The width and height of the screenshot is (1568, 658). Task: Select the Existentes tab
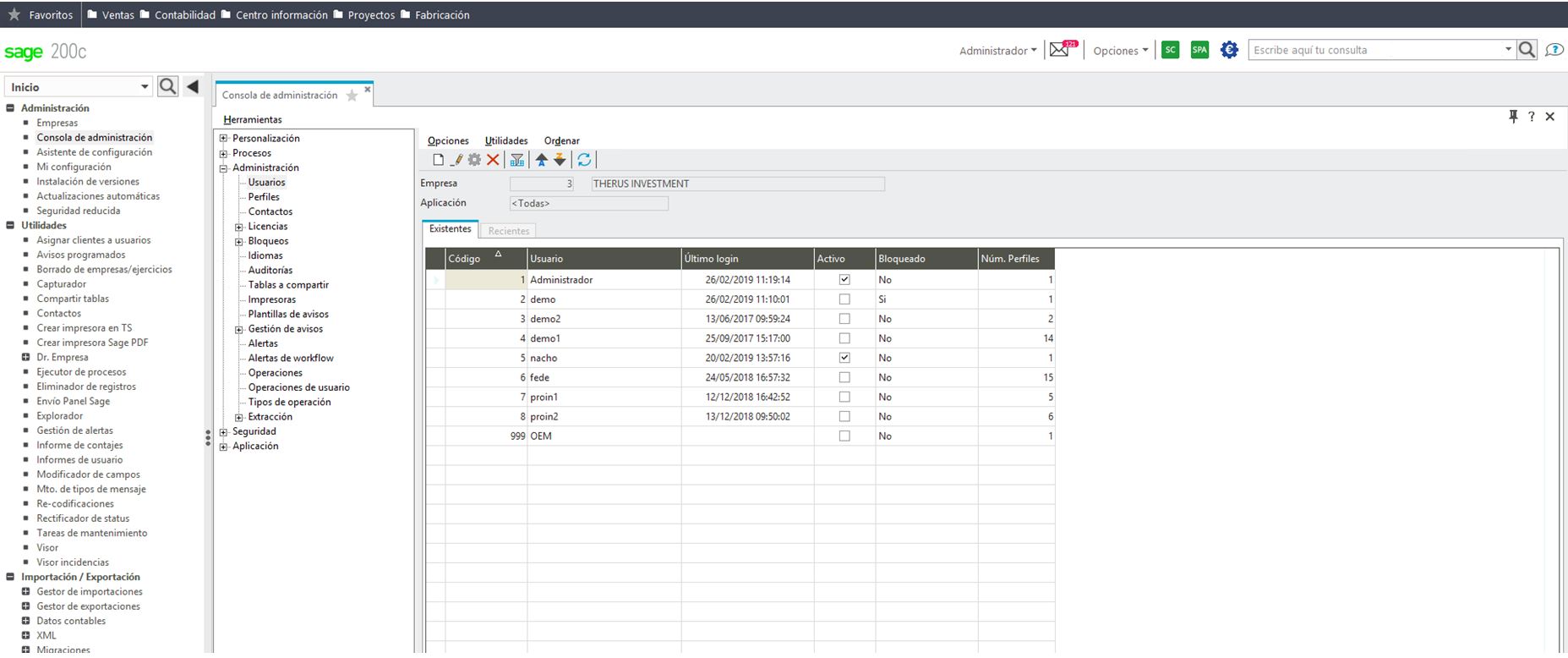click(x=450, y=228)
